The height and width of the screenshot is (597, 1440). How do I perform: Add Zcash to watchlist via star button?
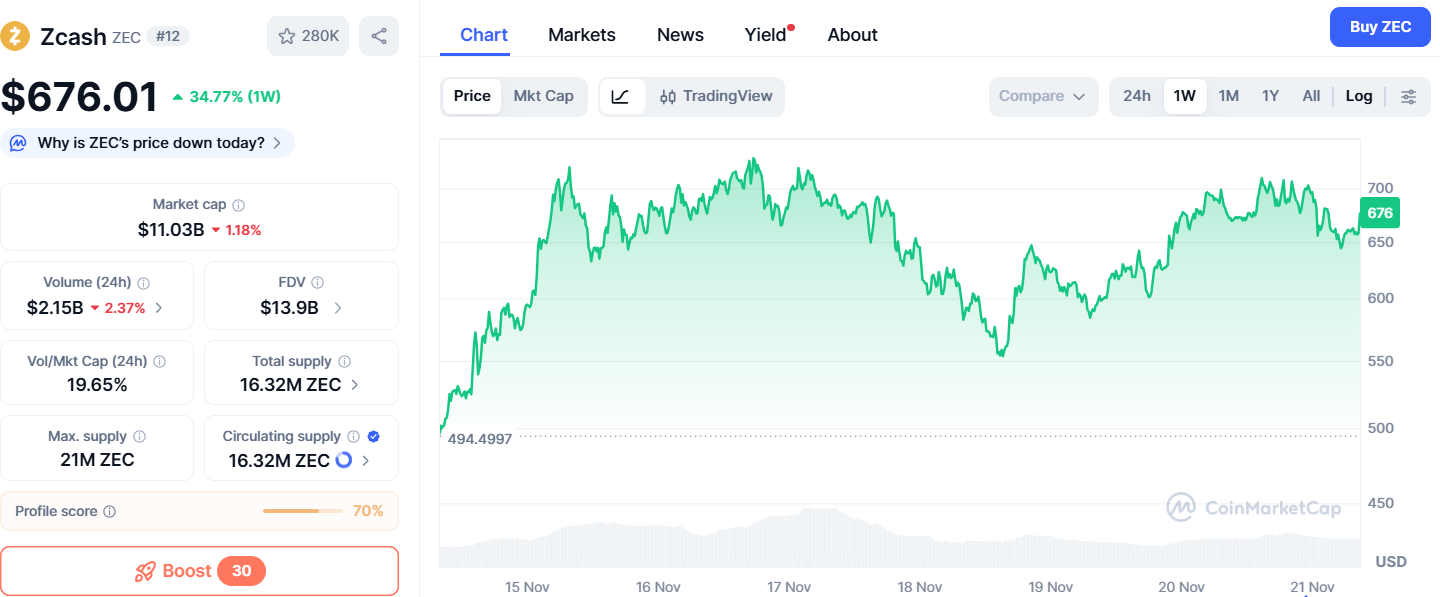[x=308, y=36]
